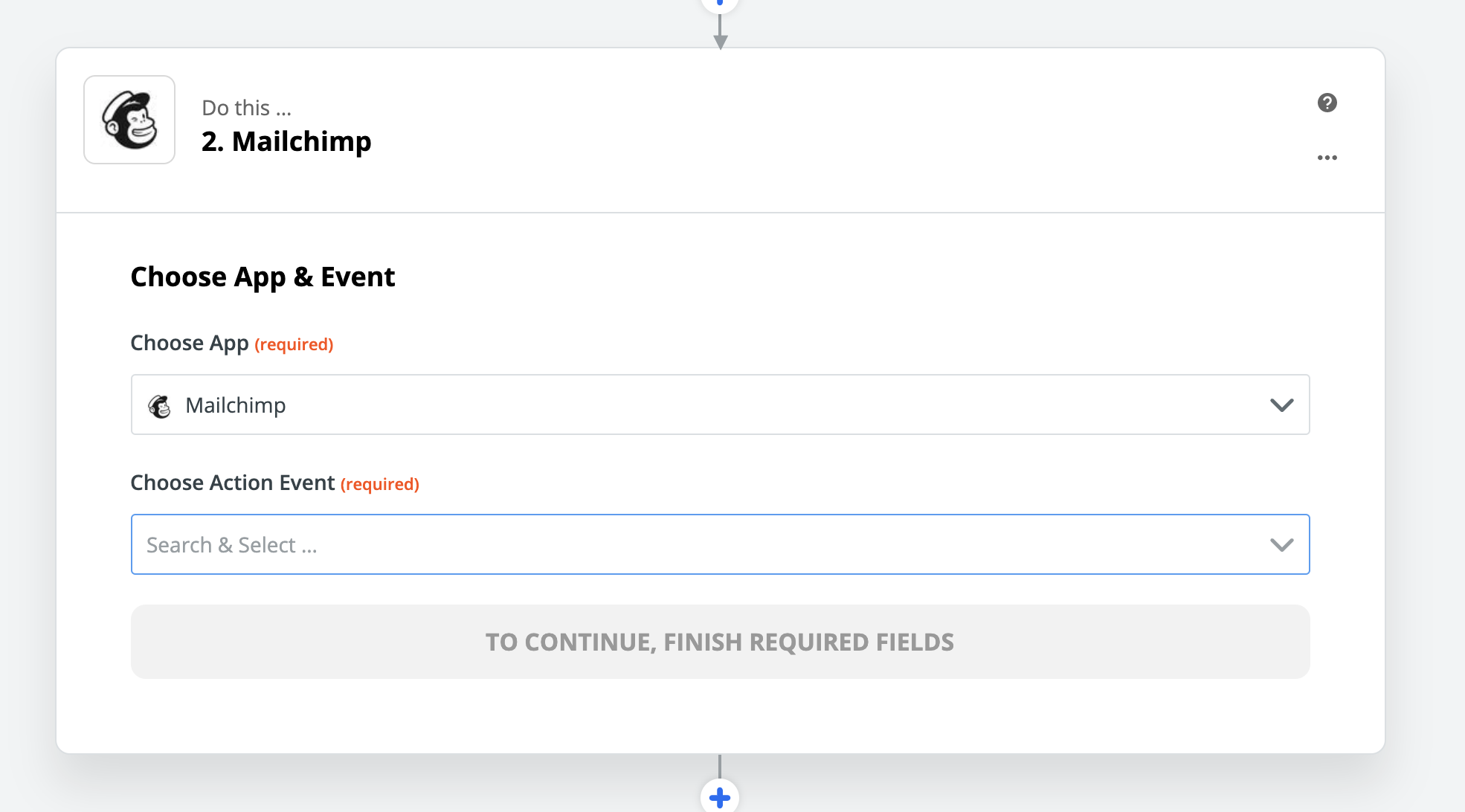Click the Choose App field label

point(190,344)
